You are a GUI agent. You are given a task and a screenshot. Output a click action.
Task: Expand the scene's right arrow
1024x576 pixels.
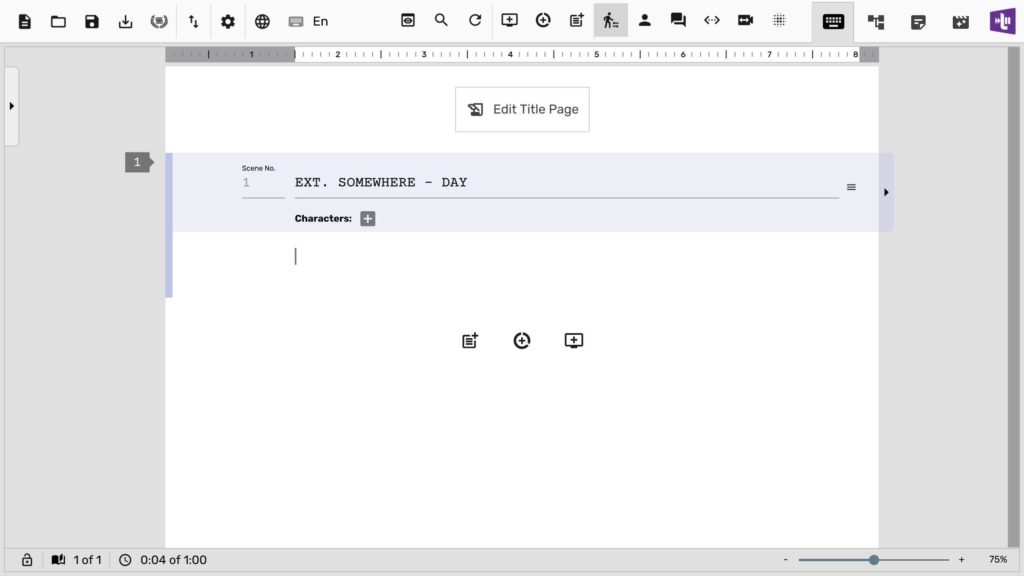coord(886,192)
